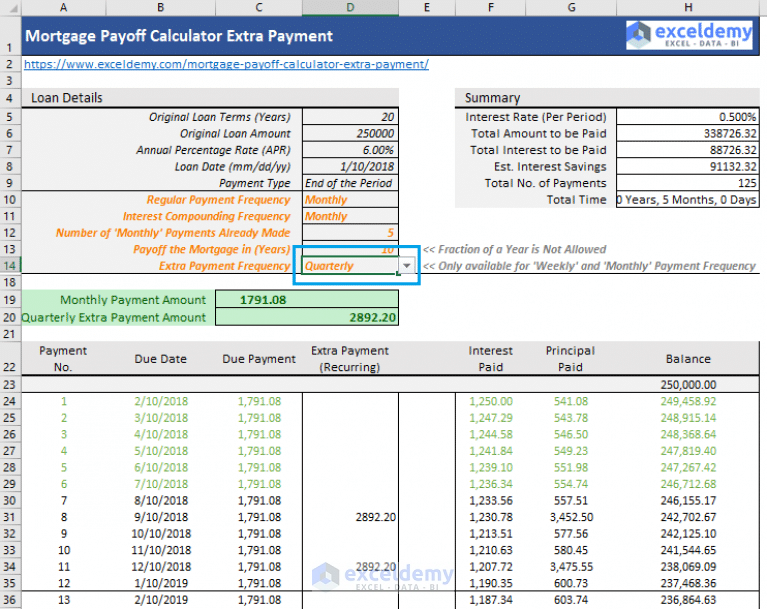This screenshot has height=609, width=767.
Task: Click Total No. of Payments value 125
Action: point(688,183)
